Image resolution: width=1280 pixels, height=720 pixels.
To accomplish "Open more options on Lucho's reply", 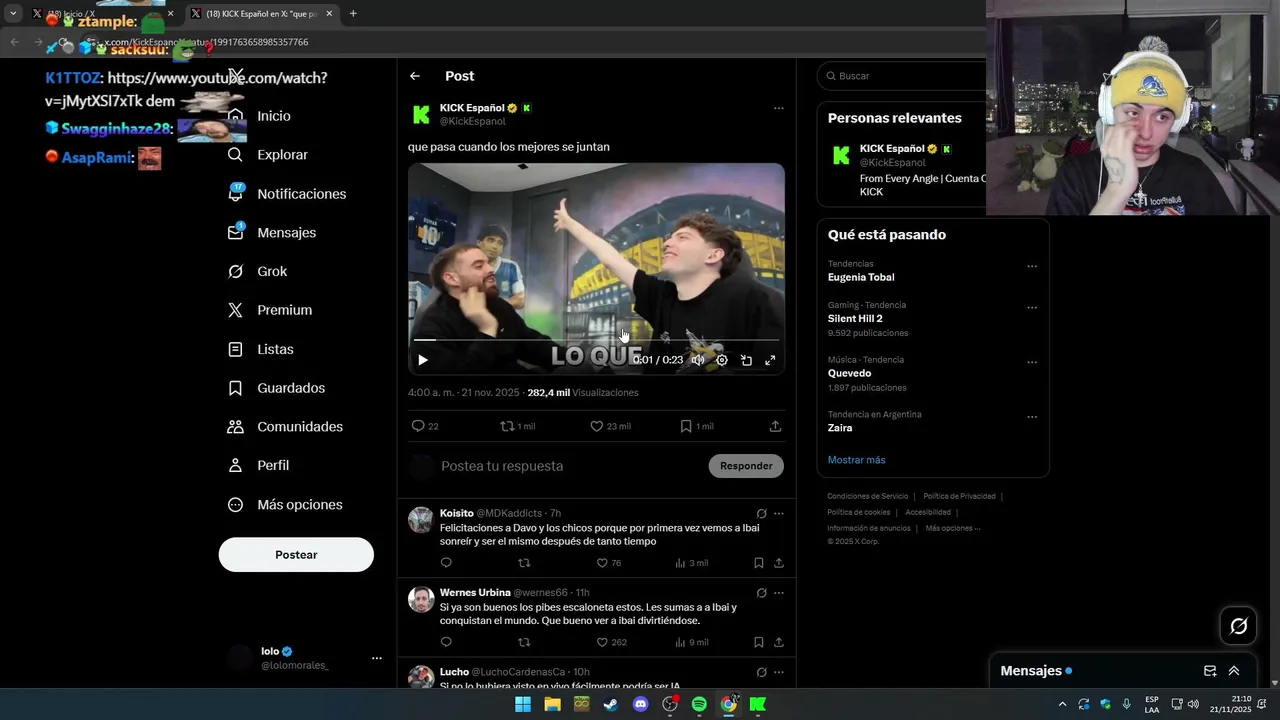I will click(779, 672).
